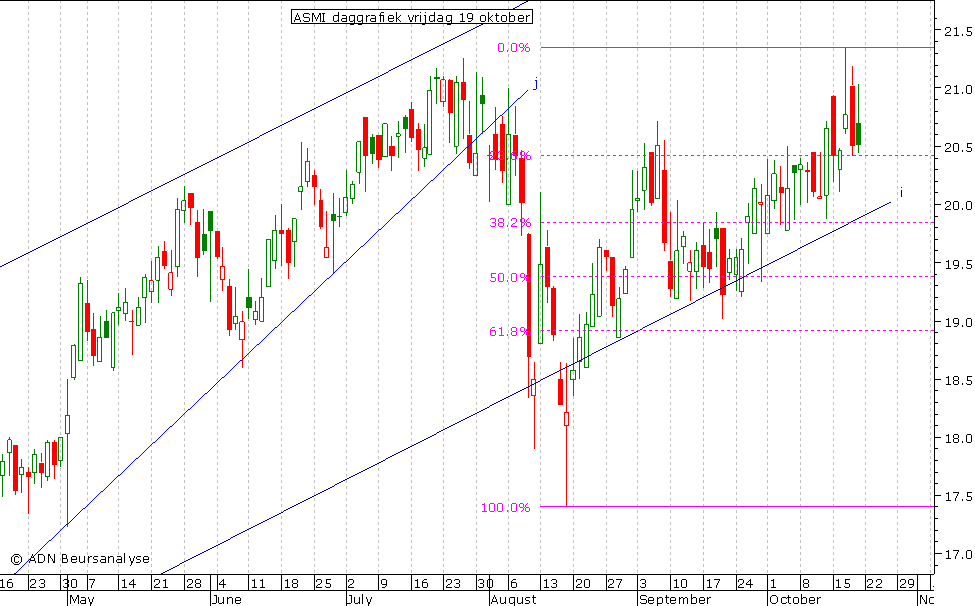
Task: Click the '20.5' price axis value
Action: (958, 147)
